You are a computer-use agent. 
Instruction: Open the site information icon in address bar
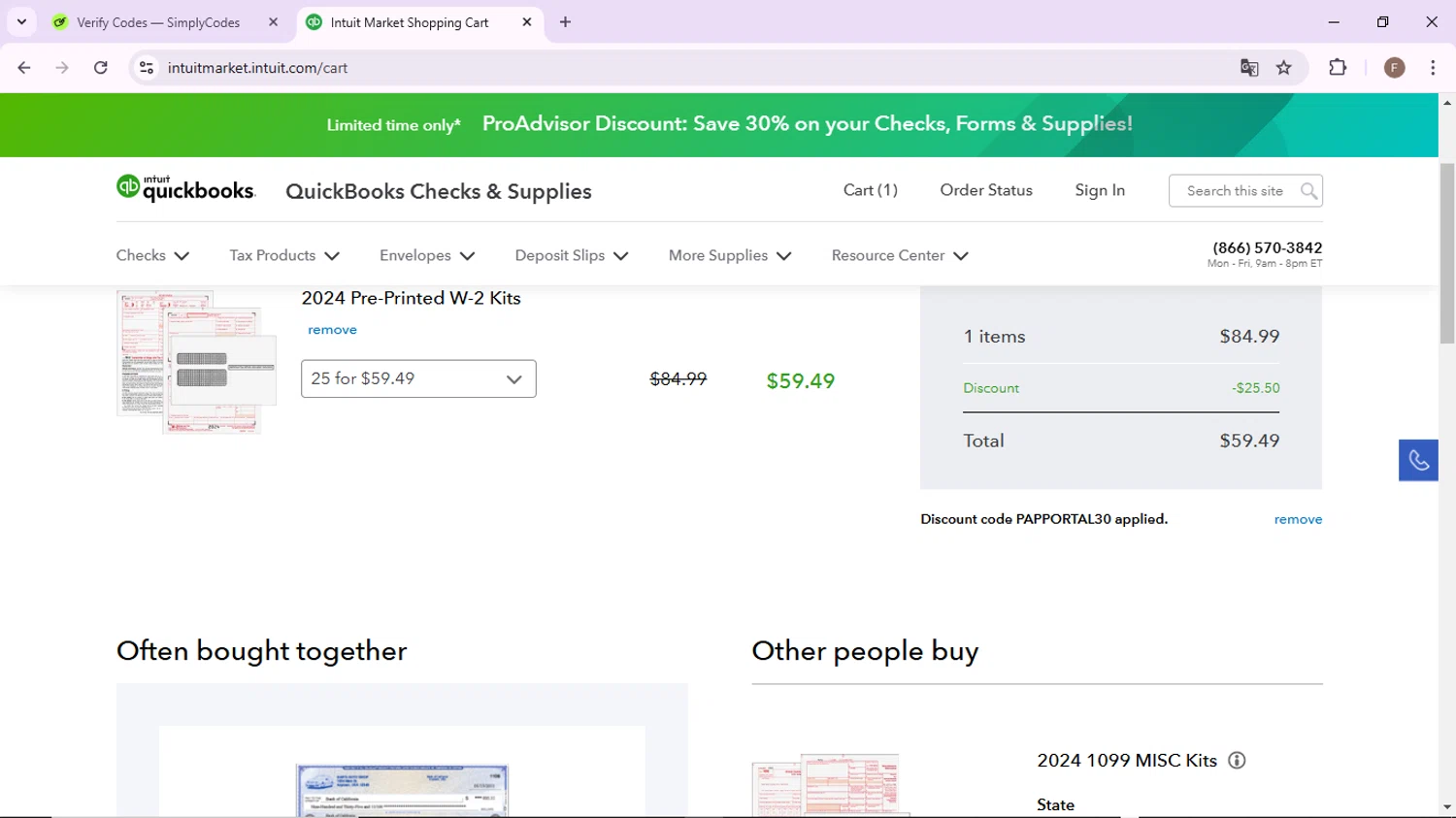pos(147,68)
